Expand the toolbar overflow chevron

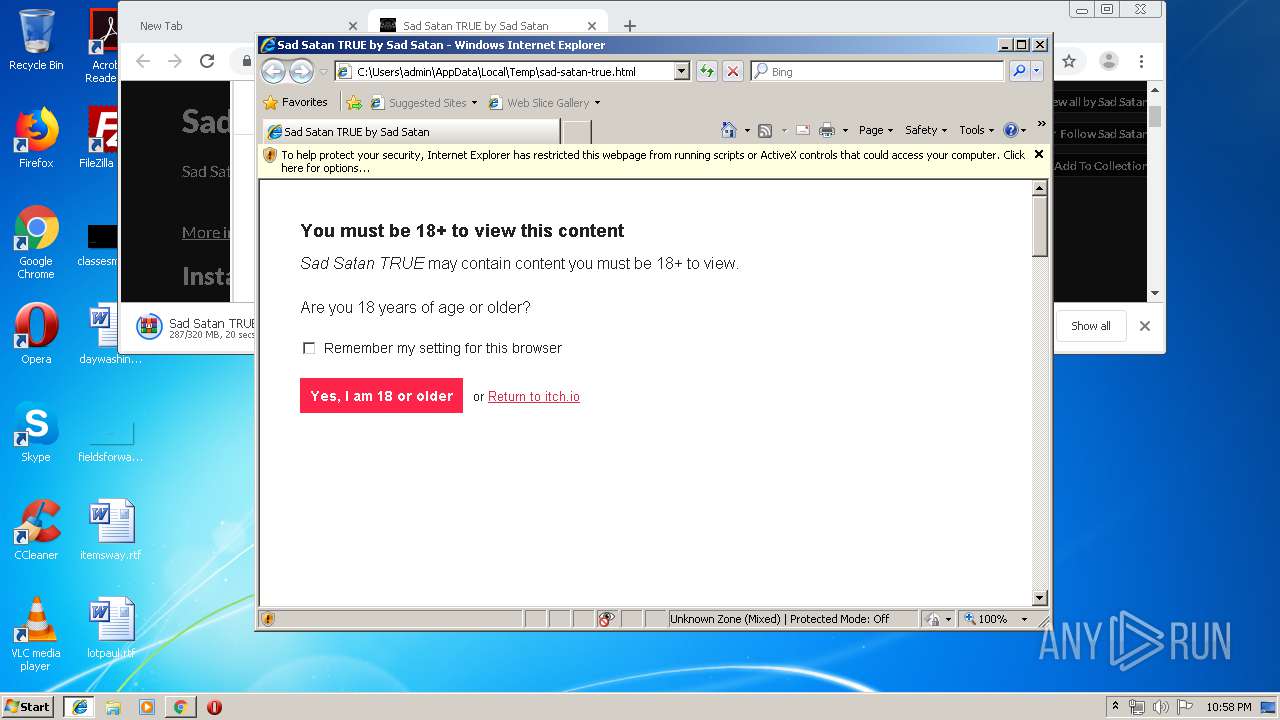[x=1041, y=124]
